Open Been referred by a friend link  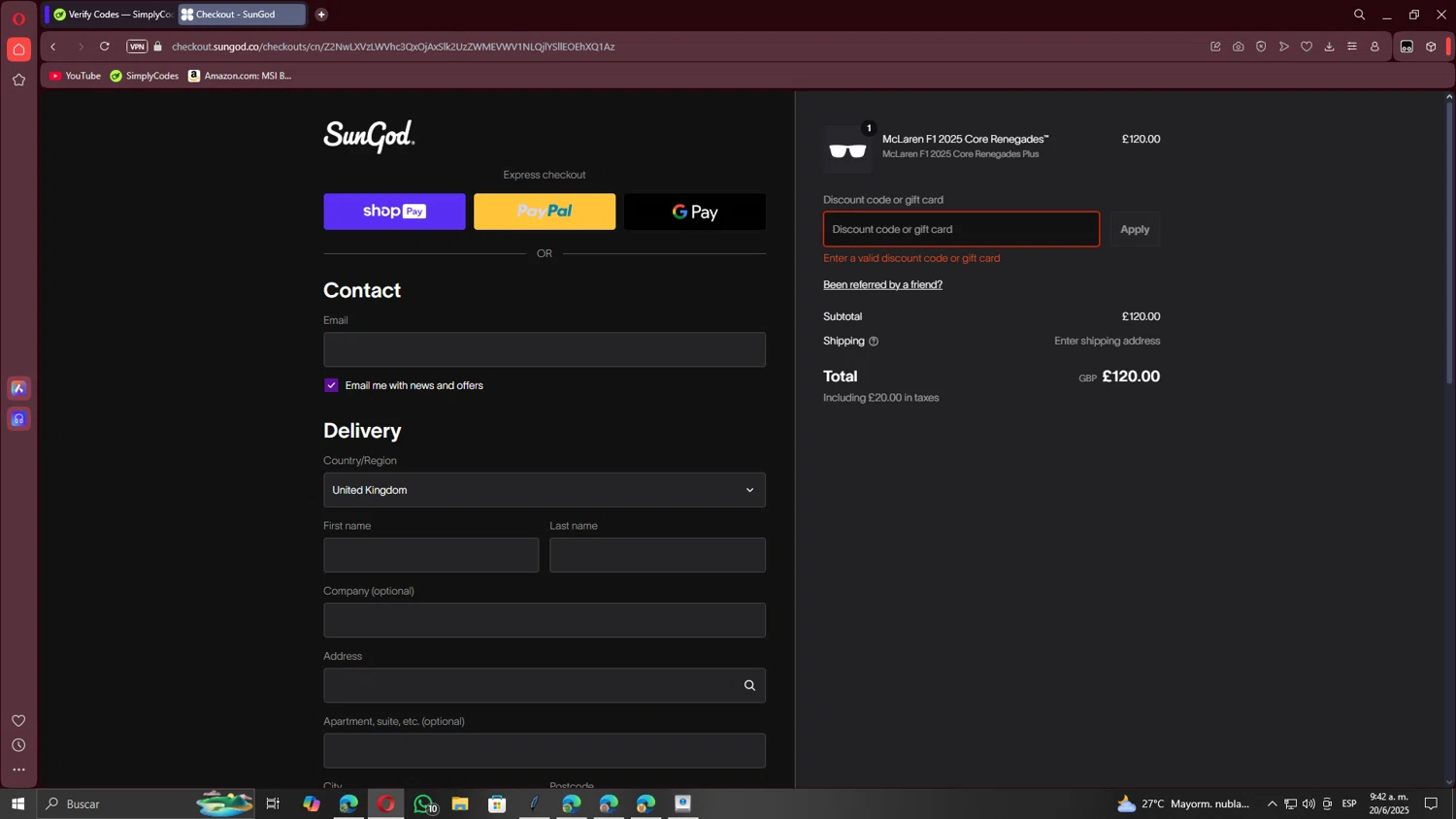point(882,284)
